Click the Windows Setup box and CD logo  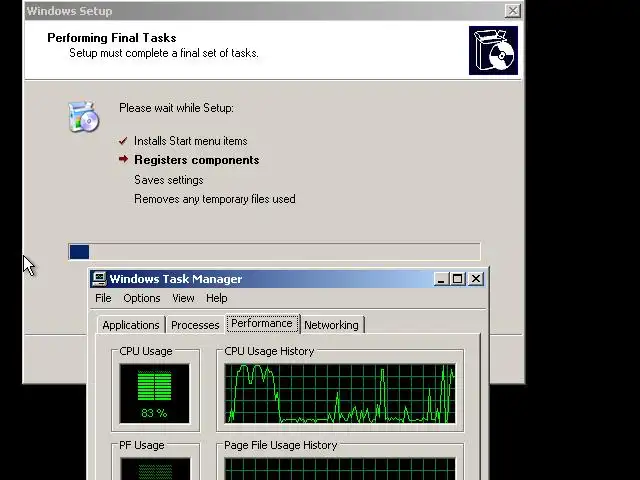pos(493,51)
